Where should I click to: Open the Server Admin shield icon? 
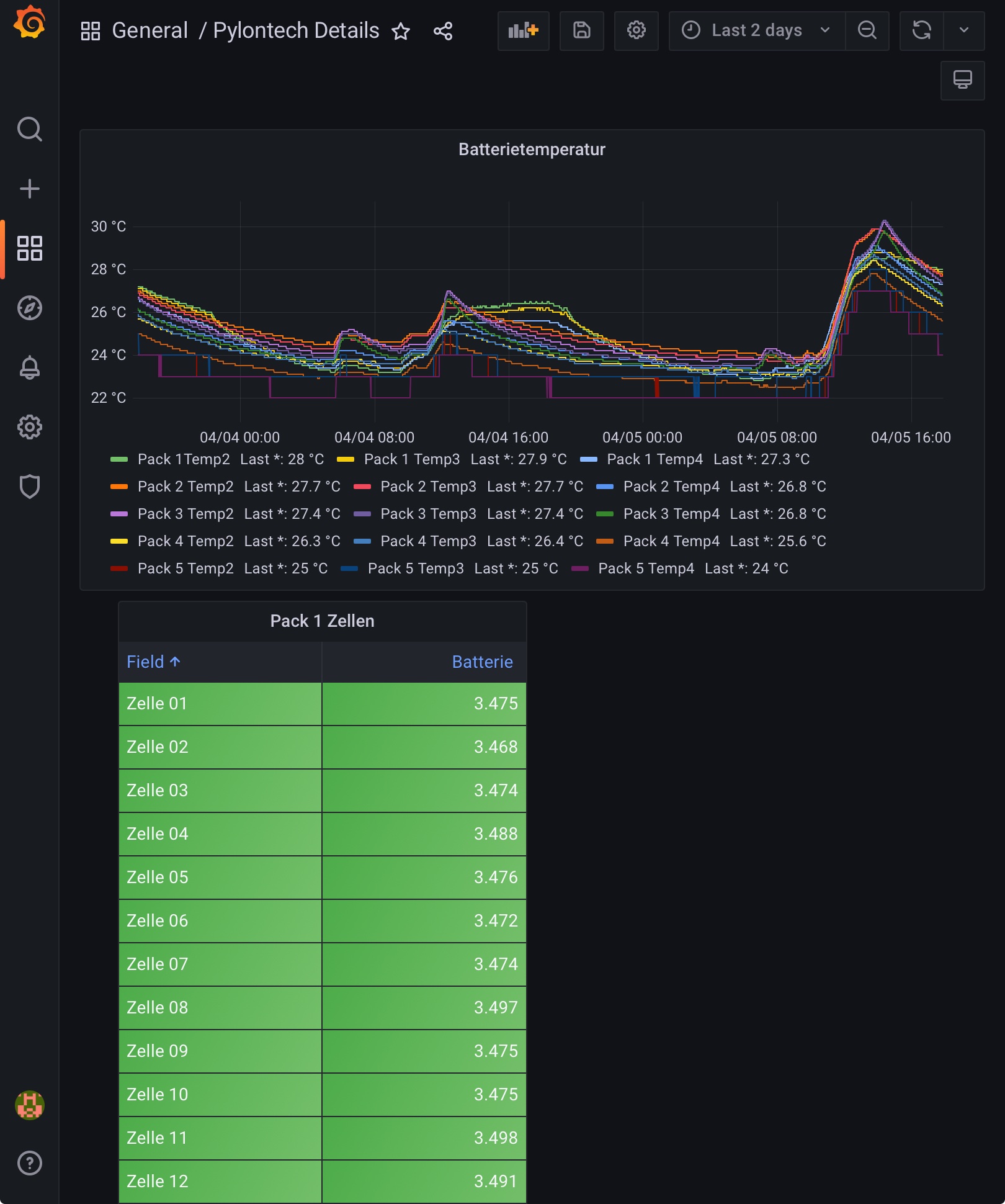[x=29, y=487]
